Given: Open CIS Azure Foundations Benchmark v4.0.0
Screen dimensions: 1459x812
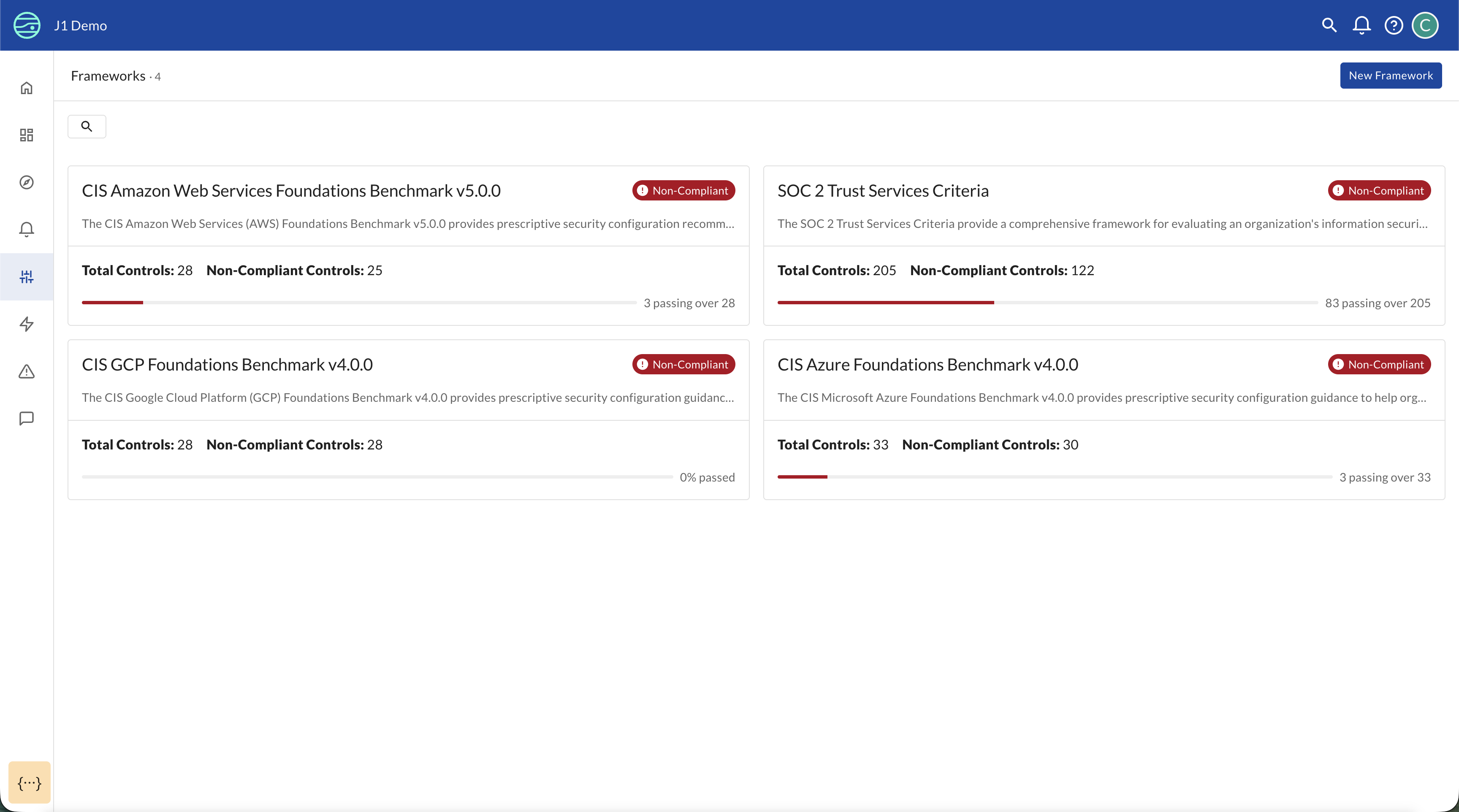Looking at the screenshot, I should tap(928, 365).
